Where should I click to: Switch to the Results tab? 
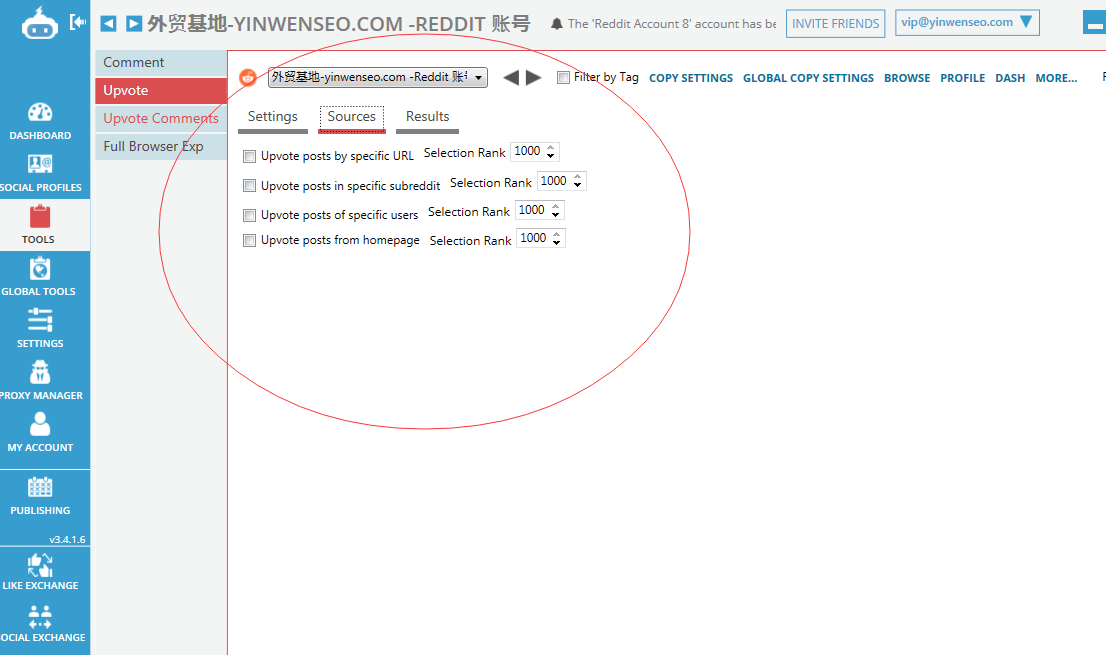coord(427,117)
